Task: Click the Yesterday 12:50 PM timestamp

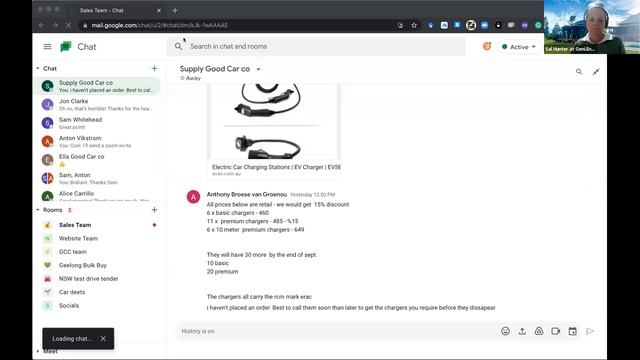Action: 313,195
